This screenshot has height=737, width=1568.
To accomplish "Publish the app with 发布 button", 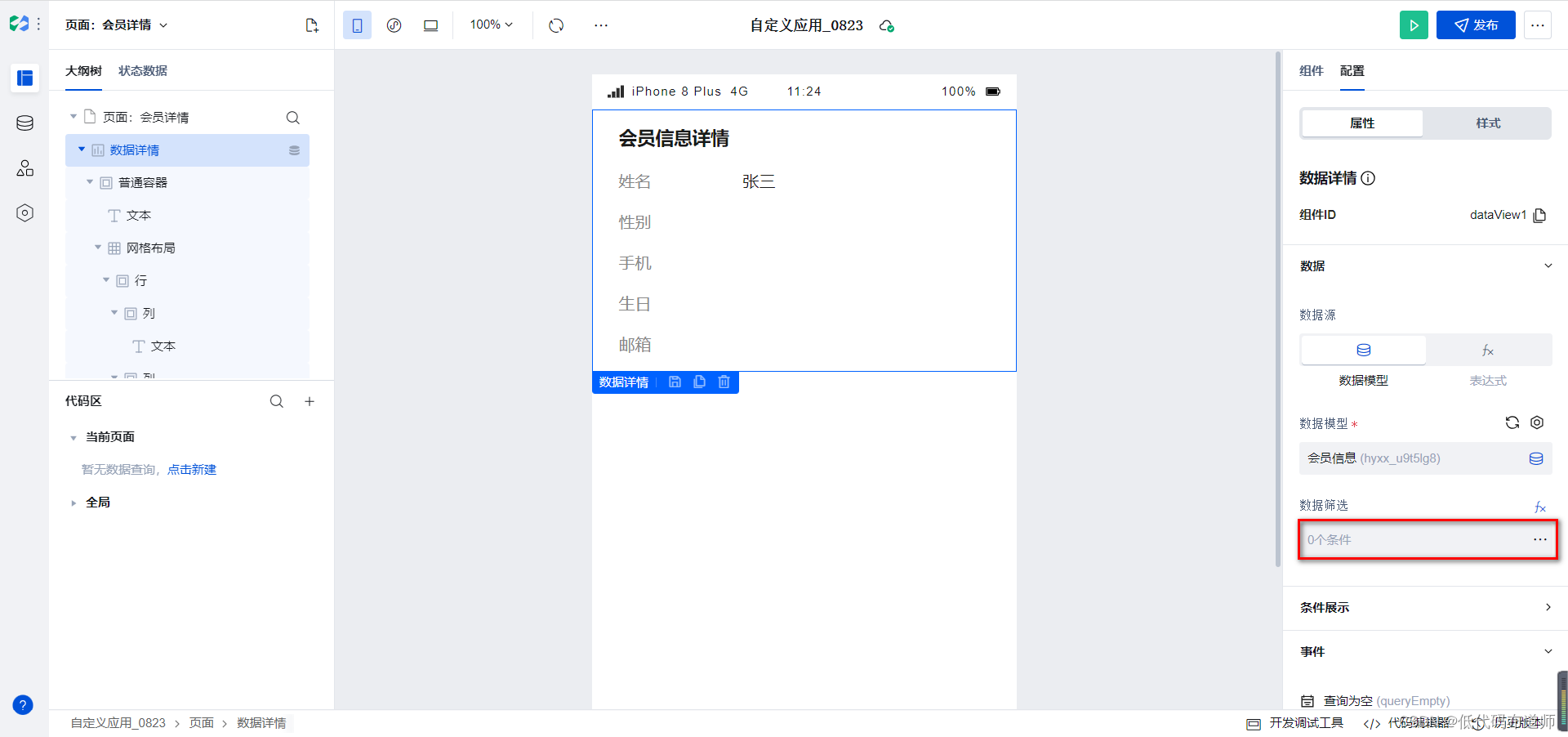I will [x=1476, y=25].
